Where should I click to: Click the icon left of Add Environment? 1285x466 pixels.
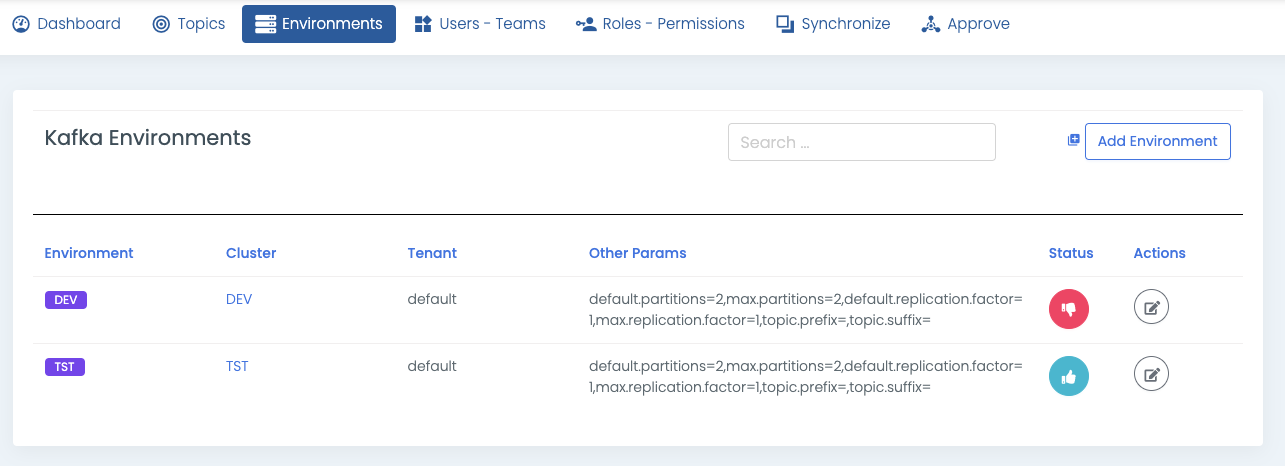(1073, 141)
